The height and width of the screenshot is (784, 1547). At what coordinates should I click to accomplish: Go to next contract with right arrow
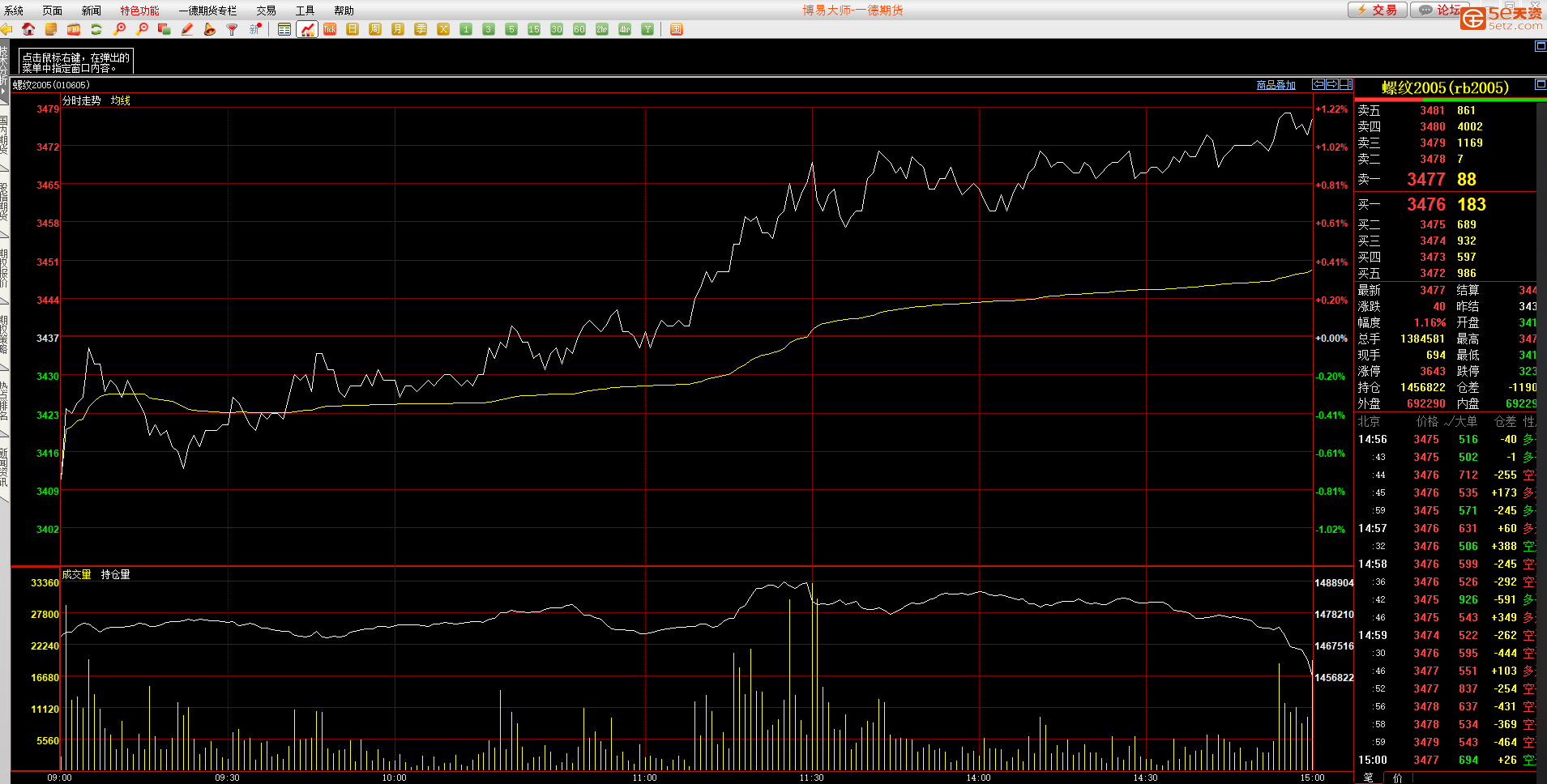(1332, 84)
